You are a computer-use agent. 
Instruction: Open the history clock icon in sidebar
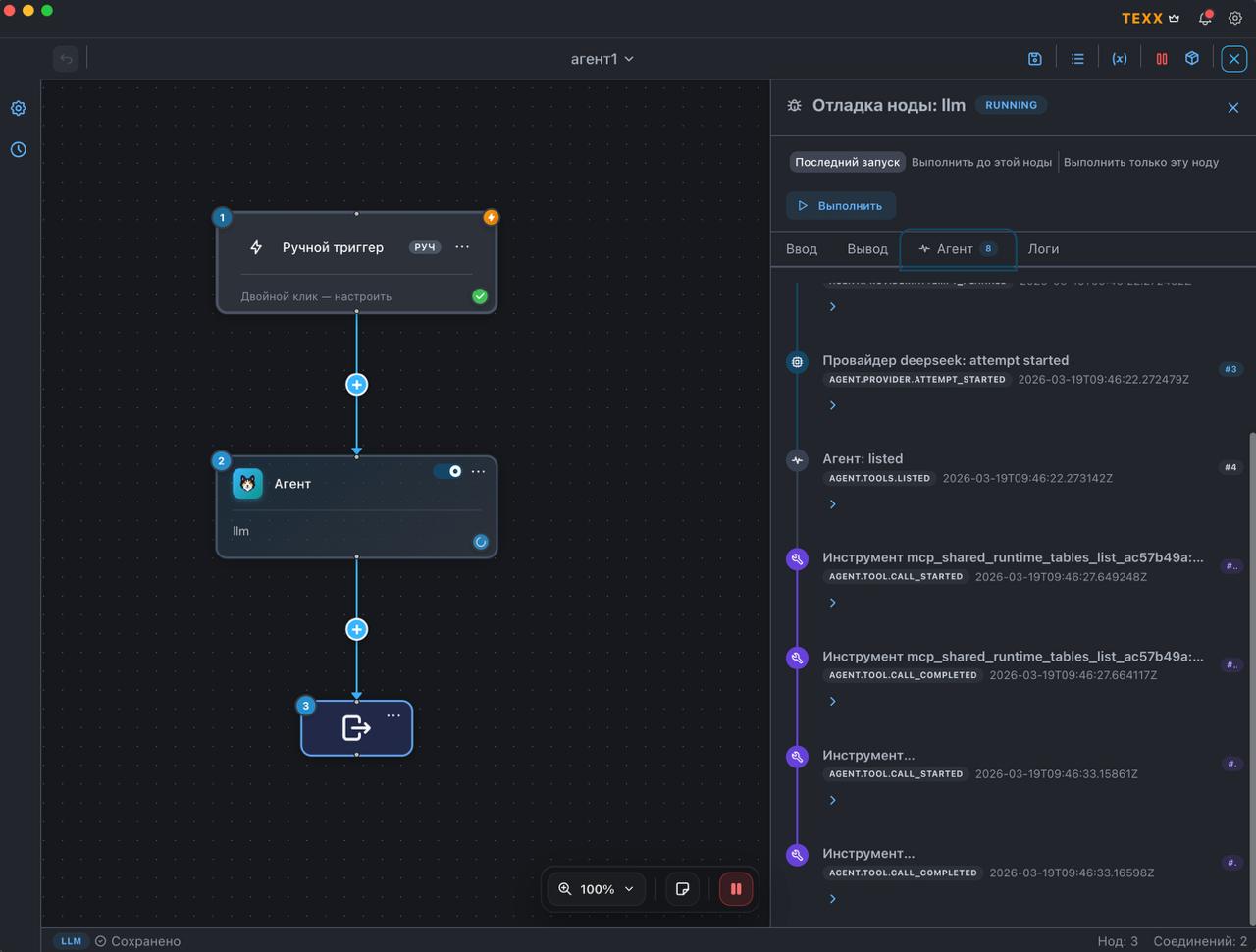(19, 149)
